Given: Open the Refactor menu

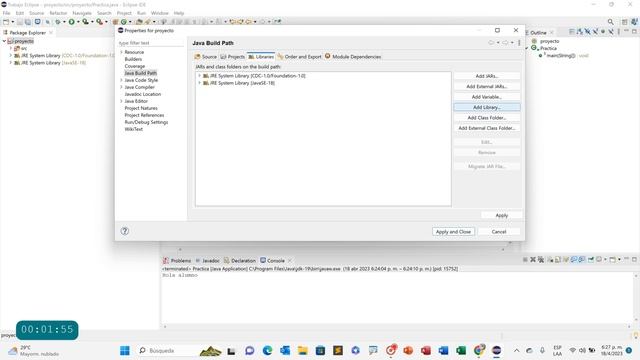Looking at the screenshot, I should (x=58, y=13).
